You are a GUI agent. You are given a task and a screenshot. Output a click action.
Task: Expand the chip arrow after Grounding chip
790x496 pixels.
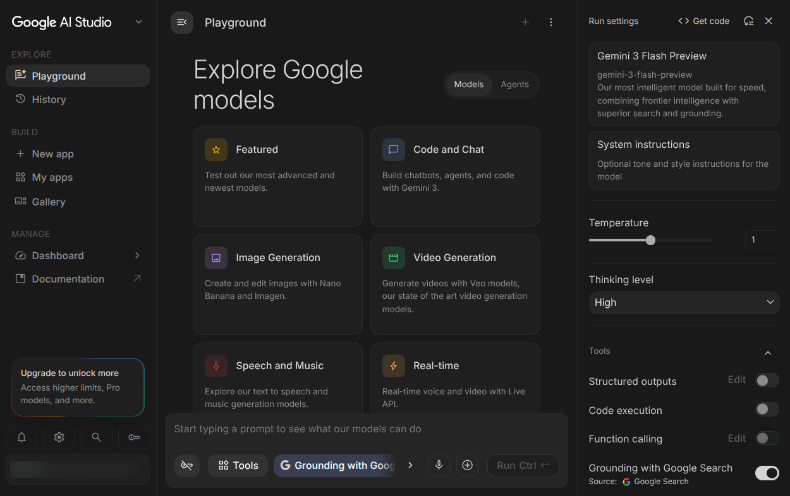coord(410,465)
